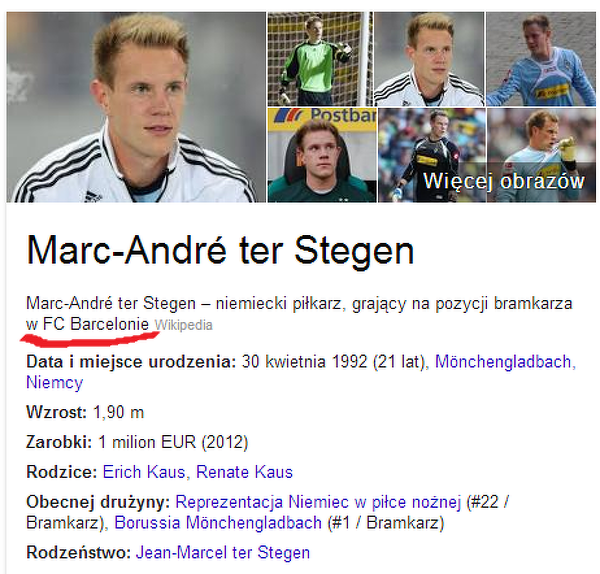Image resolution: width=600 pixels, height=574 pixels.
Task: Open the large main portrait photo
Action: click(x=136, y=107)
